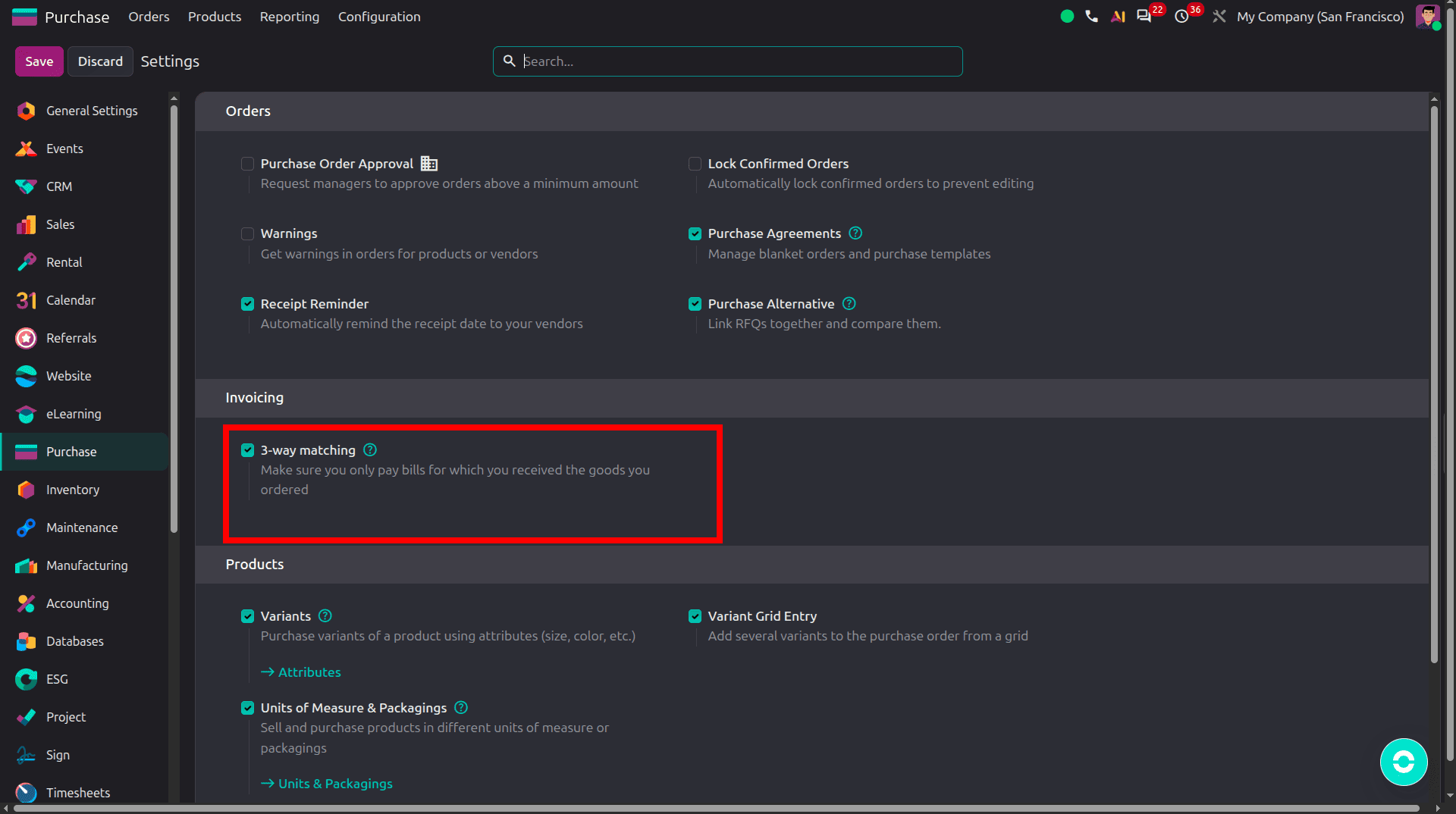The height and width of the screenshot is (814, 1456).
Task: Uncheck Receipt Reminder checkbox
Action: [247, 304]
